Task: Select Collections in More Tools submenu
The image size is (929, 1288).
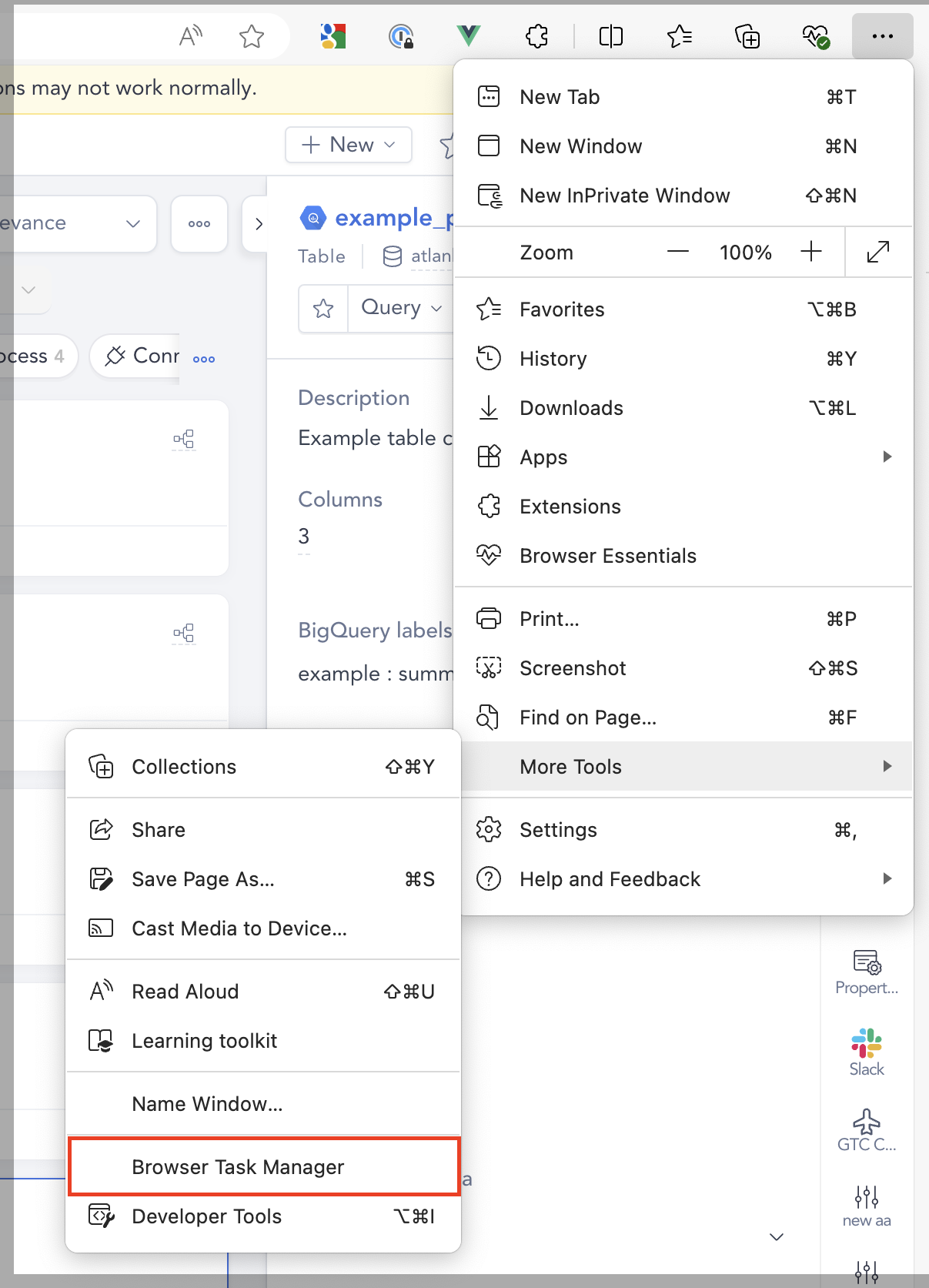Action: pyautogui.click(x=263, y=767)
